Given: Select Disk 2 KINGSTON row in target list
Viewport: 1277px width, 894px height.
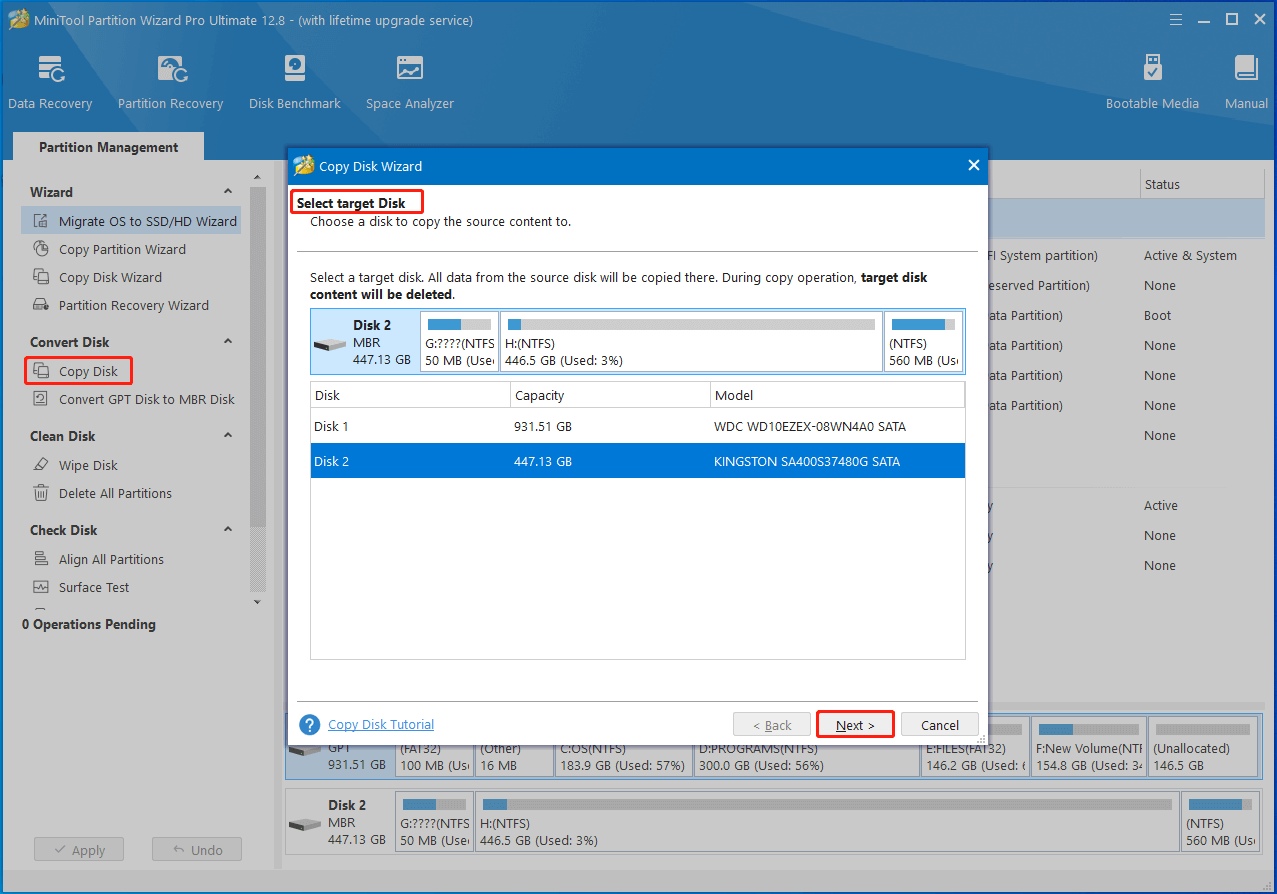Looking at the screenshot, I should tap(637, 461).
